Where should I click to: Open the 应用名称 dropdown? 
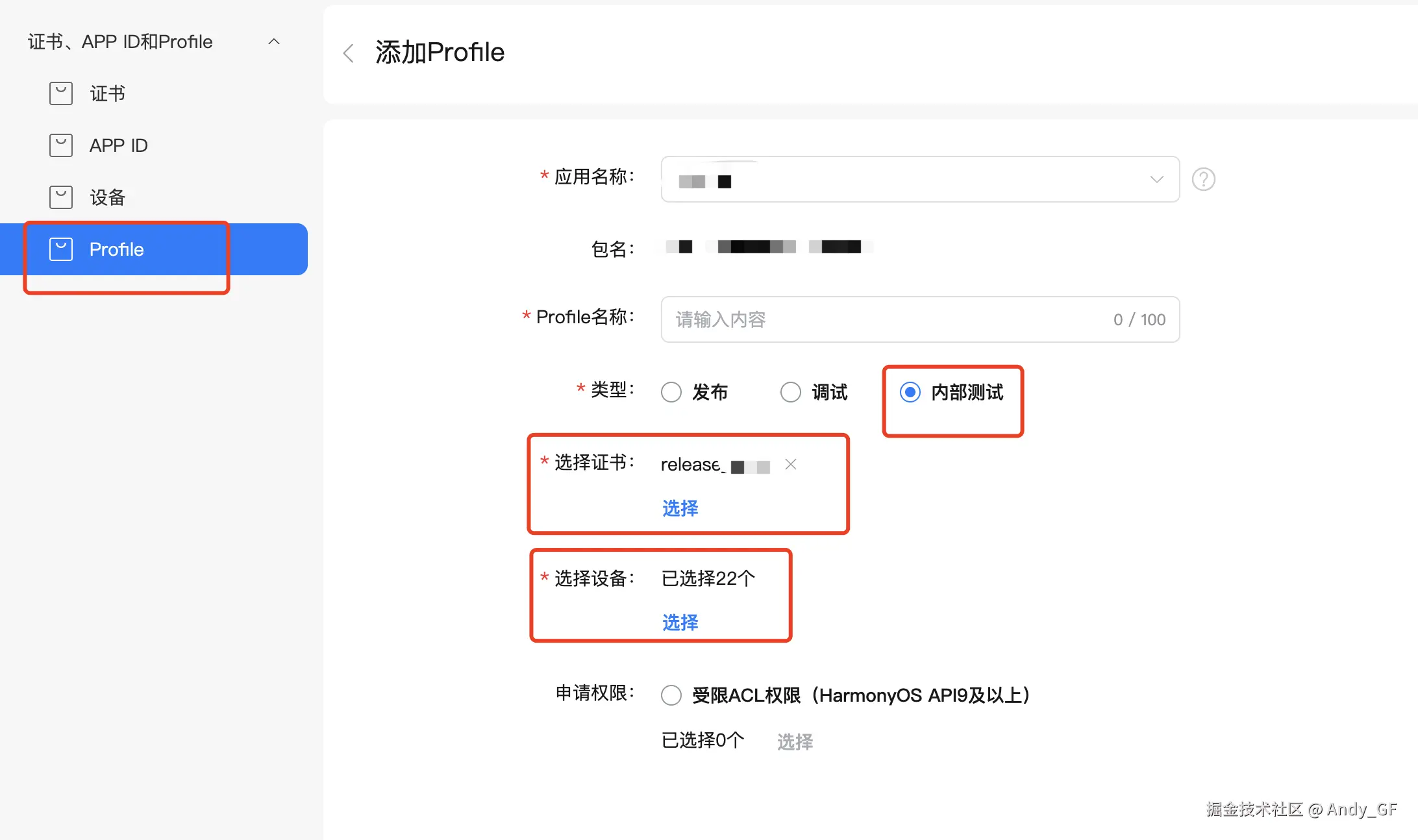tap(909, 179)
